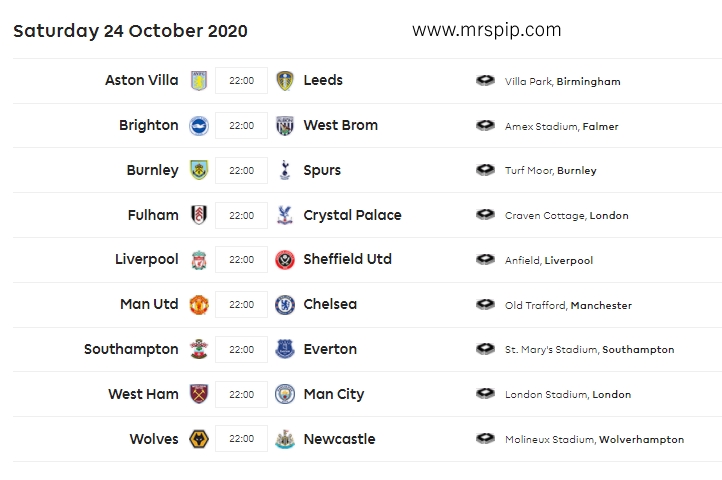The width and height of the screenshot is (722, 480).
Task: Select the Man City badge
Action: (x=285, y=394)
